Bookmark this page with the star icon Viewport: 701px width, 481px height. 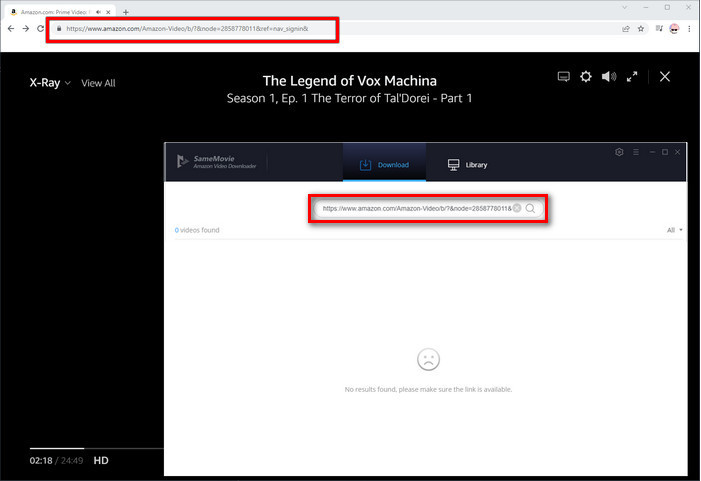coord(641,29)
